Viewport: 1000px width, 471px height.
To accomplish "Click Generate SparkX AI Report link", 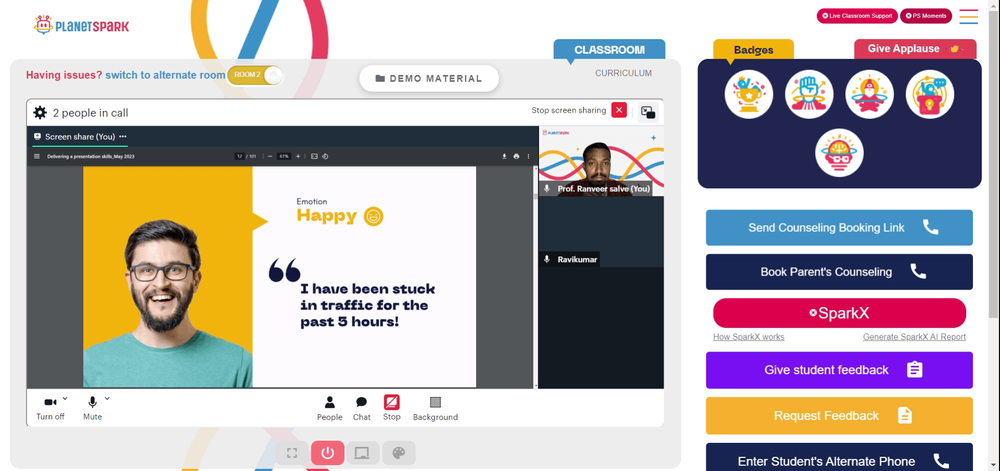I will tap(915, 337).
